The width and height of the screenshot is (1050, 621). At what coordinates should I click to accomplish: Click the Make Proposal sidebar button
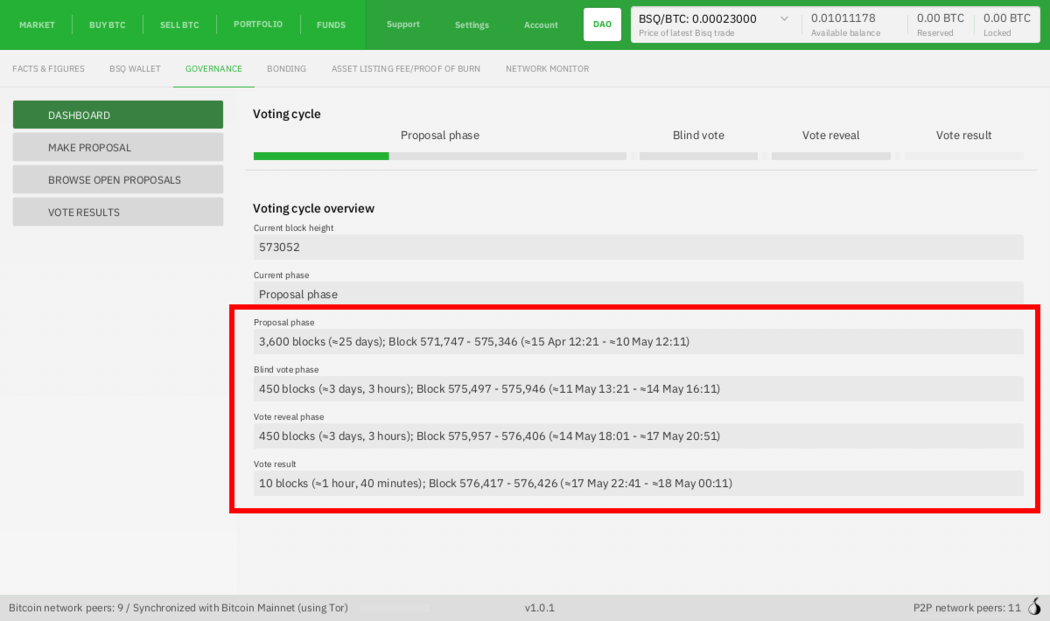coord(118,148)
